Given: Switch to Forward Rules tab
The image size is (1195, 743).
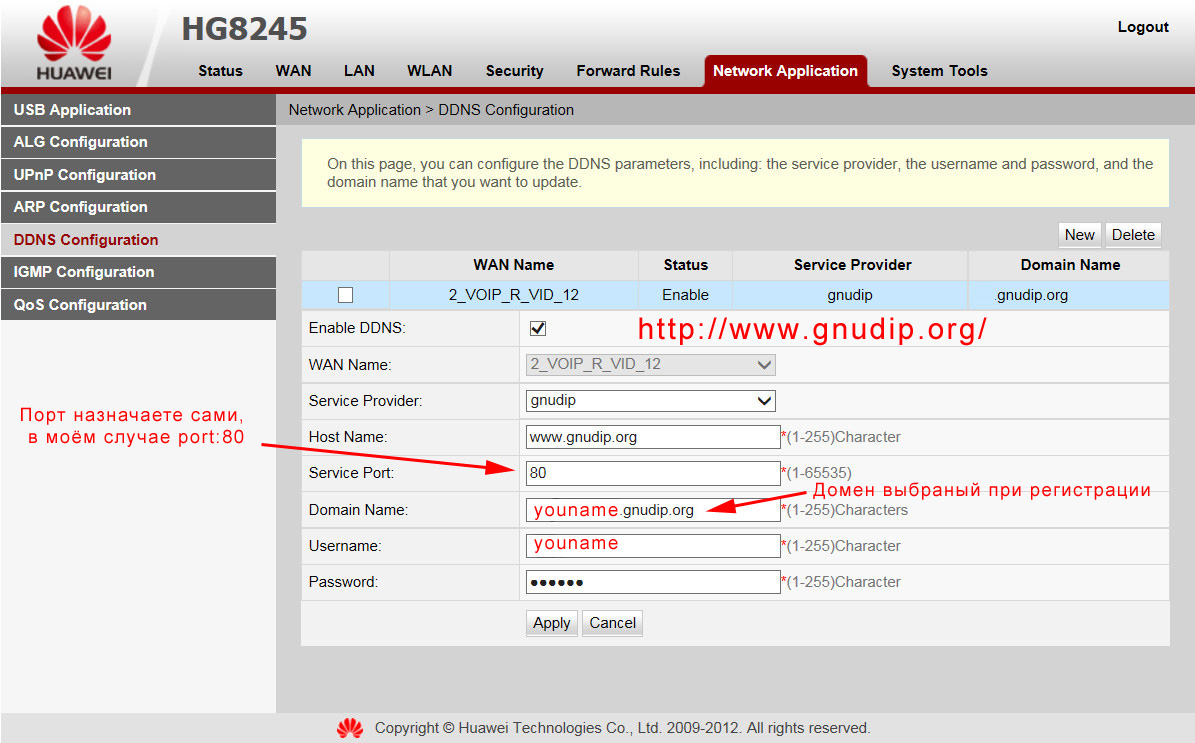Looking at the screenshot, I should (628, 71).
